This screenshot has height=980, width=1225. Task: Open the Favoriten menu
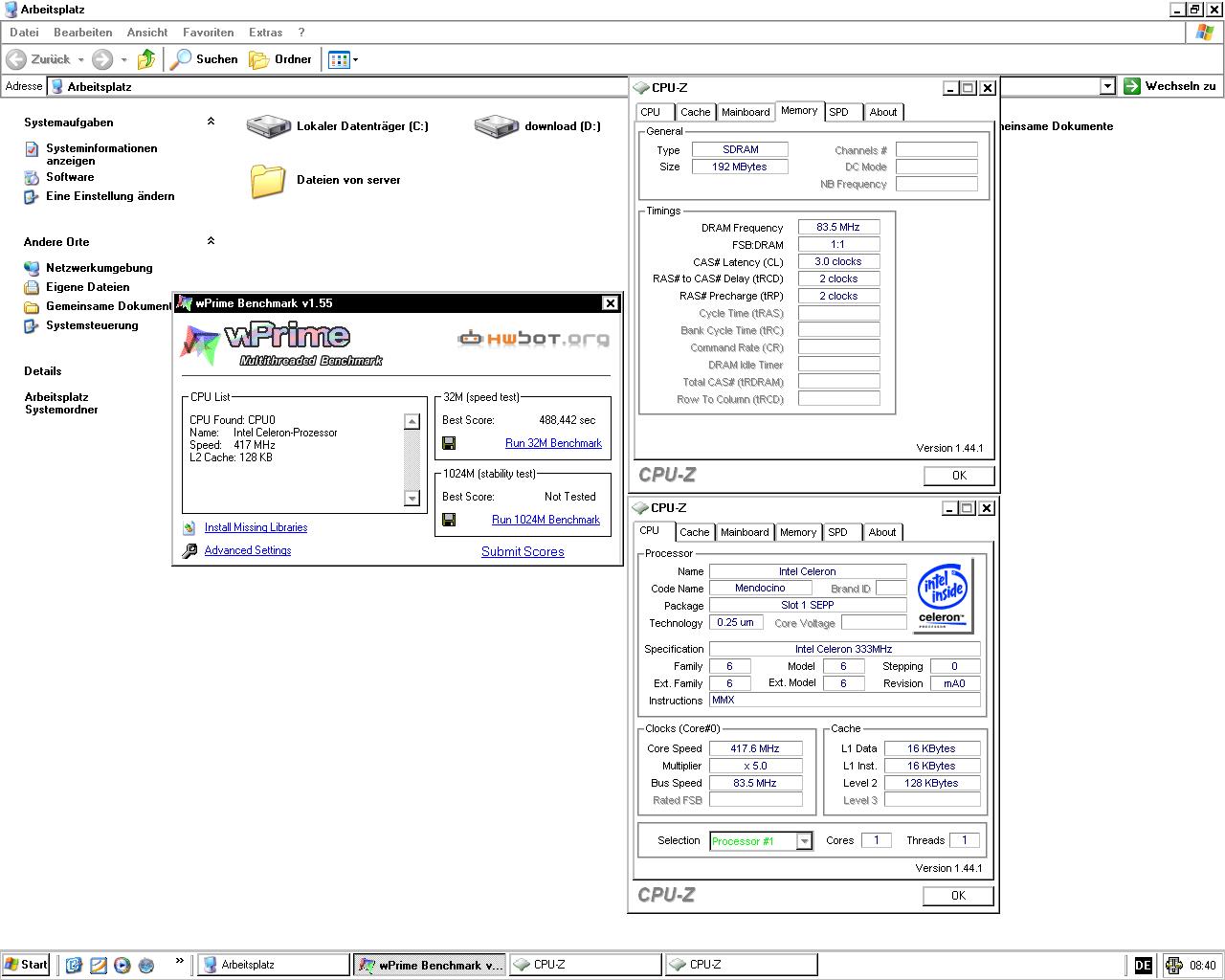[209, 32]
